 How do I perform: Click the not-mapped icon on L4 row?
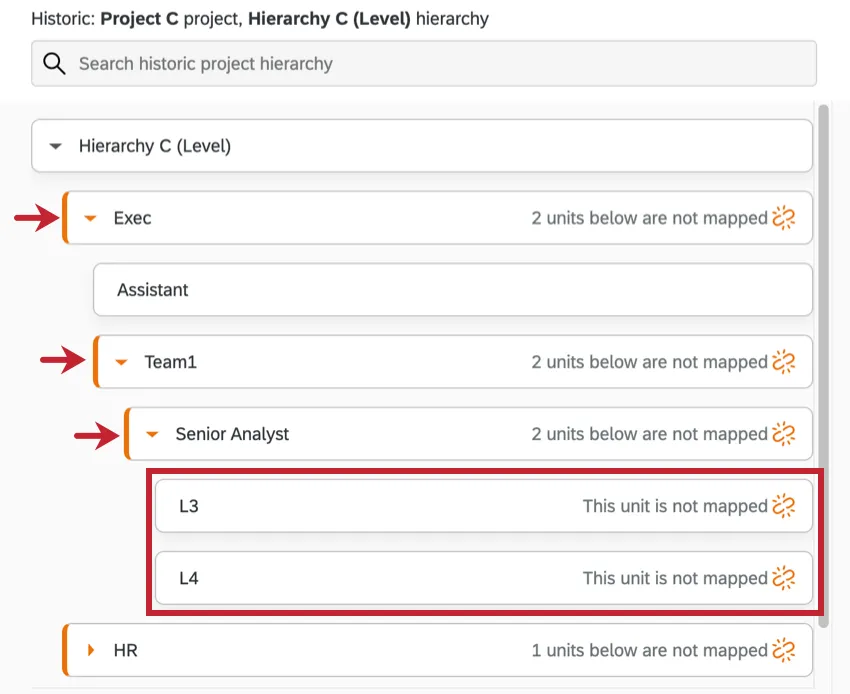pyautogui.click(x=785, y=578)
